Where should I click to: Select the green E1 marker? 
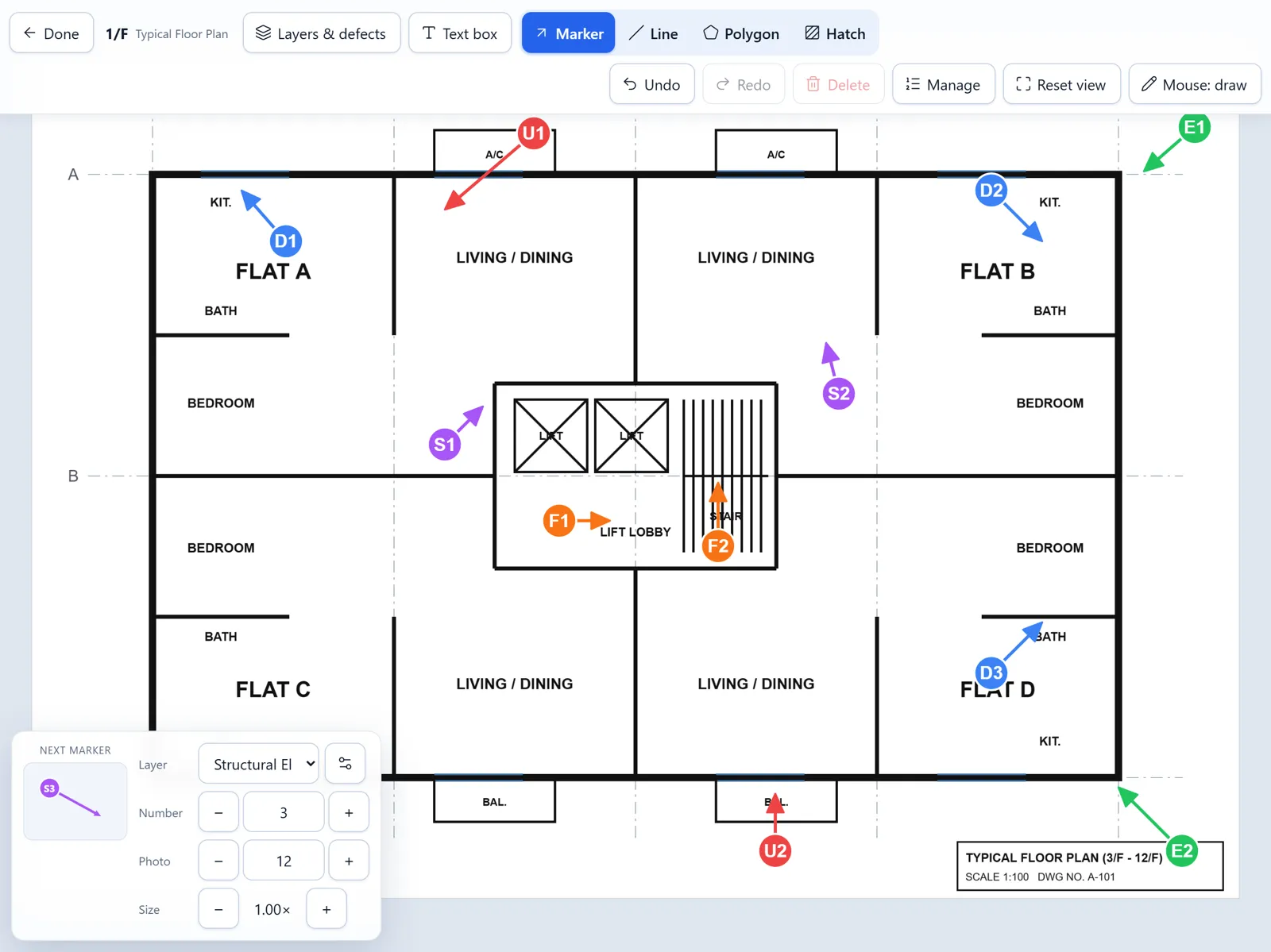pyautogui.click(x=1195, y=127)
